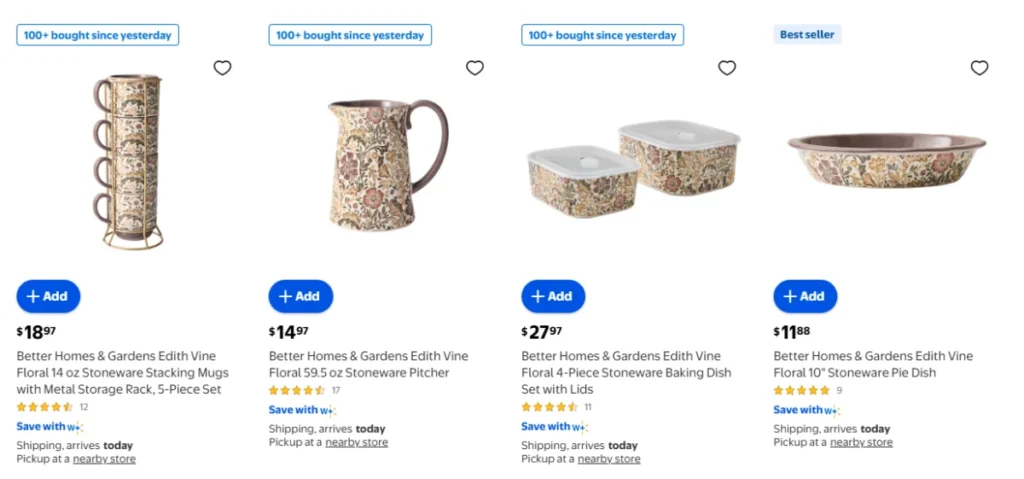
Task: Click Save with W+ under Baking Dish Set
Action: [554, 427]
